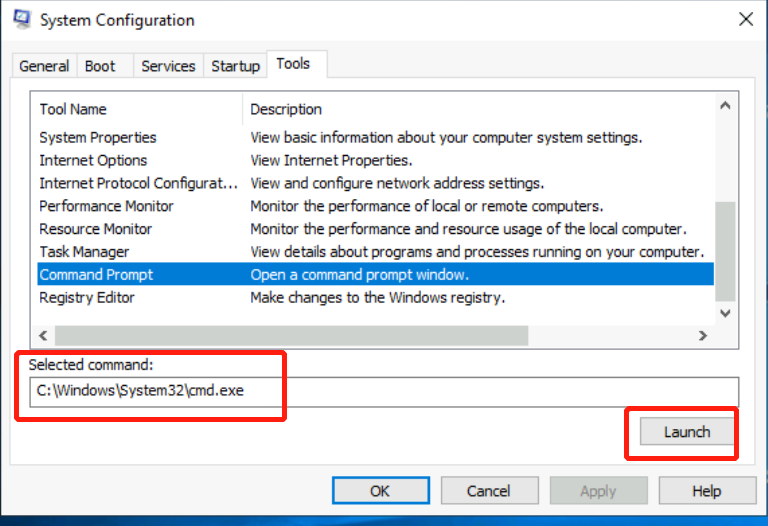This screenshot has width=768, height=526.
Task: Close the System Configuration window
Action: tap(745, 19)
